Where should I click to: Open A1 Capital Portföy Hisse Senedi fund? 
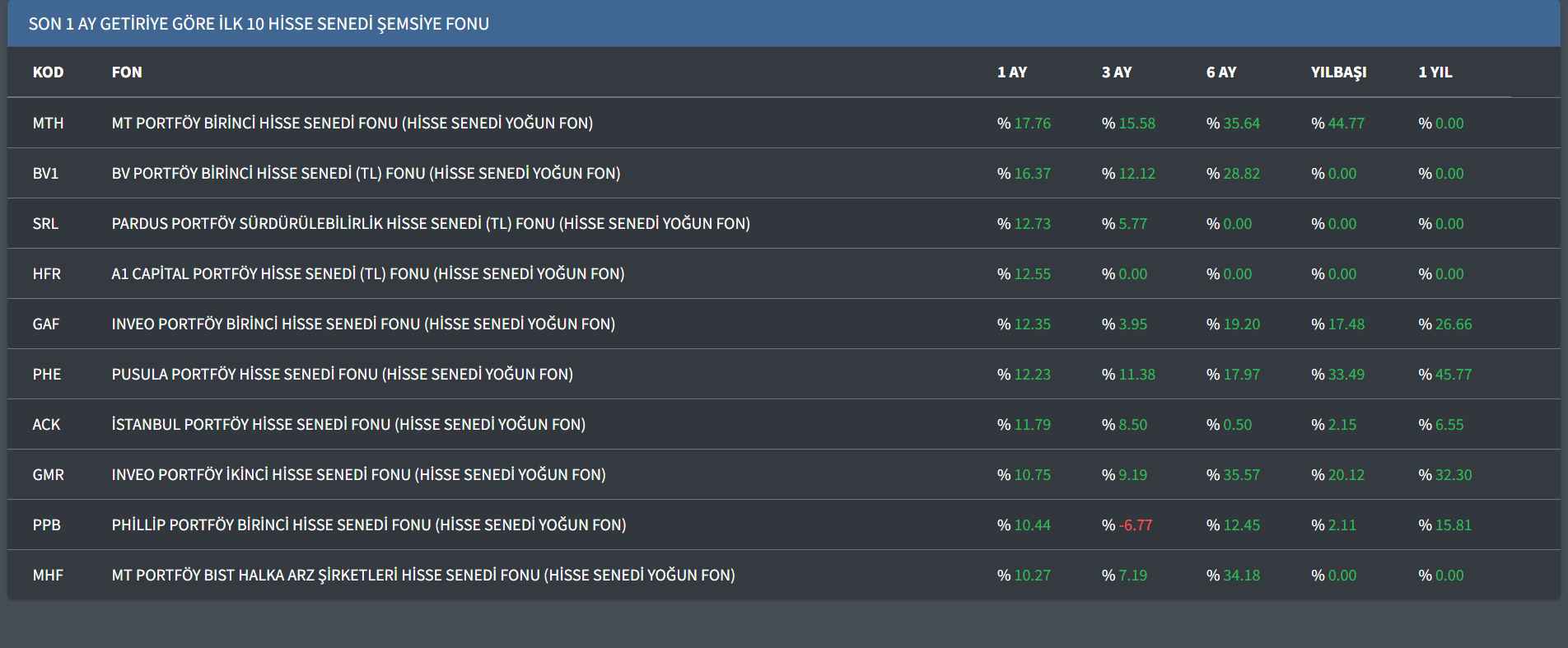(367, 274)
